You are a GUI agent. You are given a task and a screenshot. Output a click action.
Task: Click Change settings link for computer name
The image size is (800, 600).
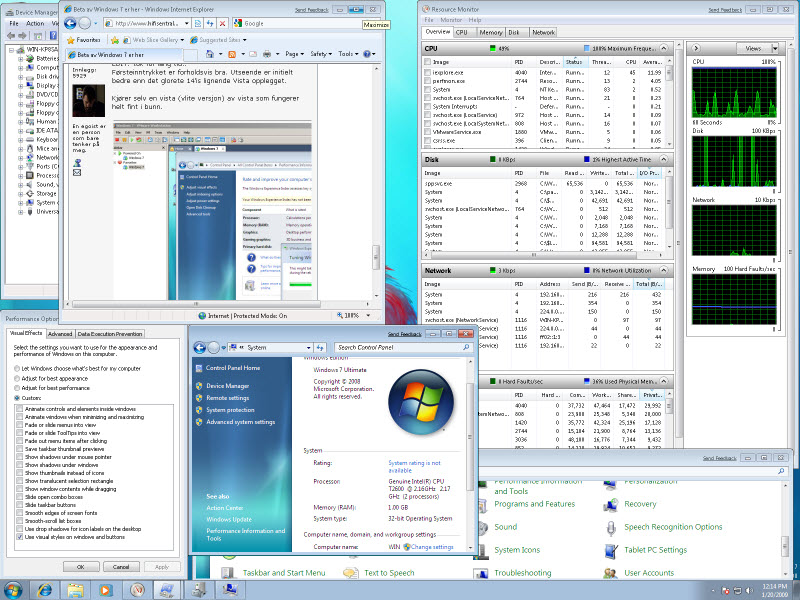432,546
